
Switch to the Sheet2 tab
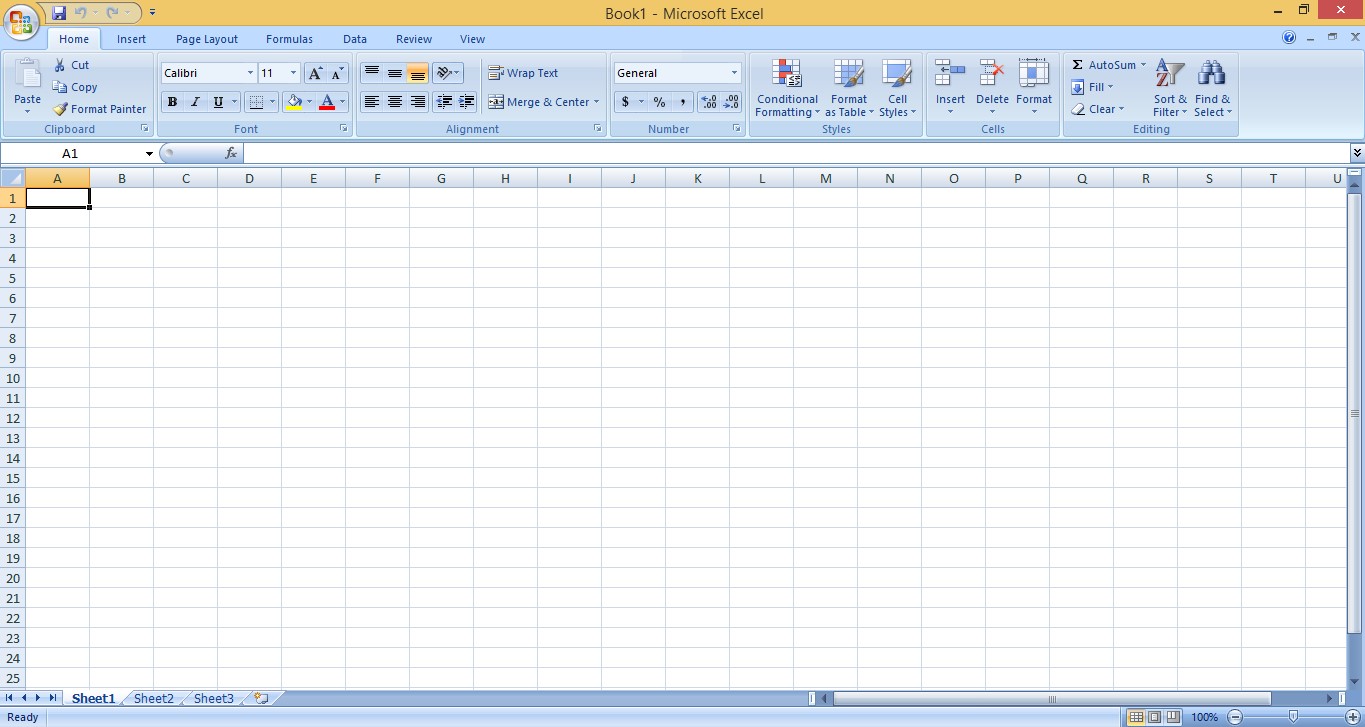152,698
